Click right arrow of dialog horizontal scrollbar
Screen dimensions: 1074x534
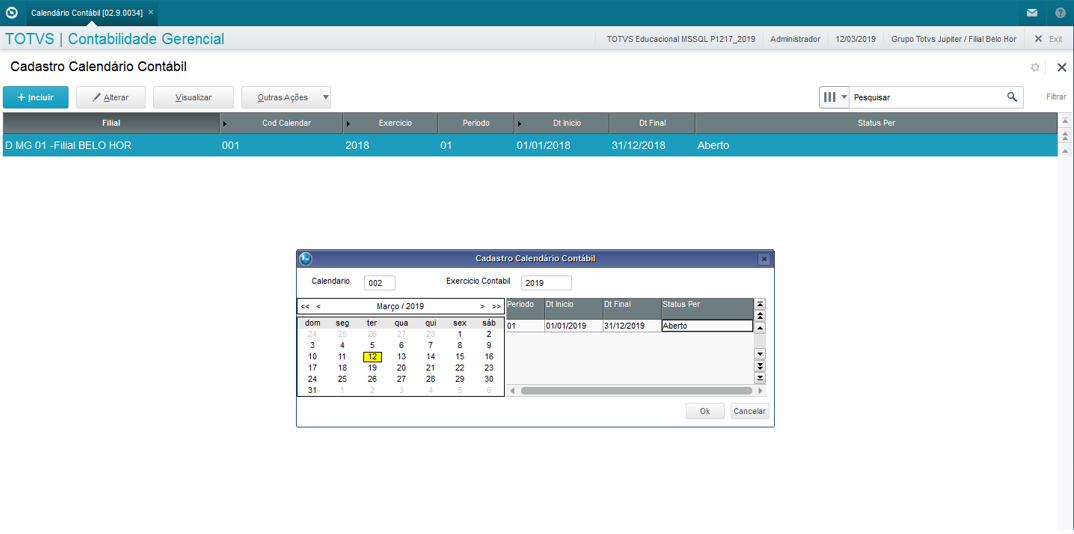[760, 391]
